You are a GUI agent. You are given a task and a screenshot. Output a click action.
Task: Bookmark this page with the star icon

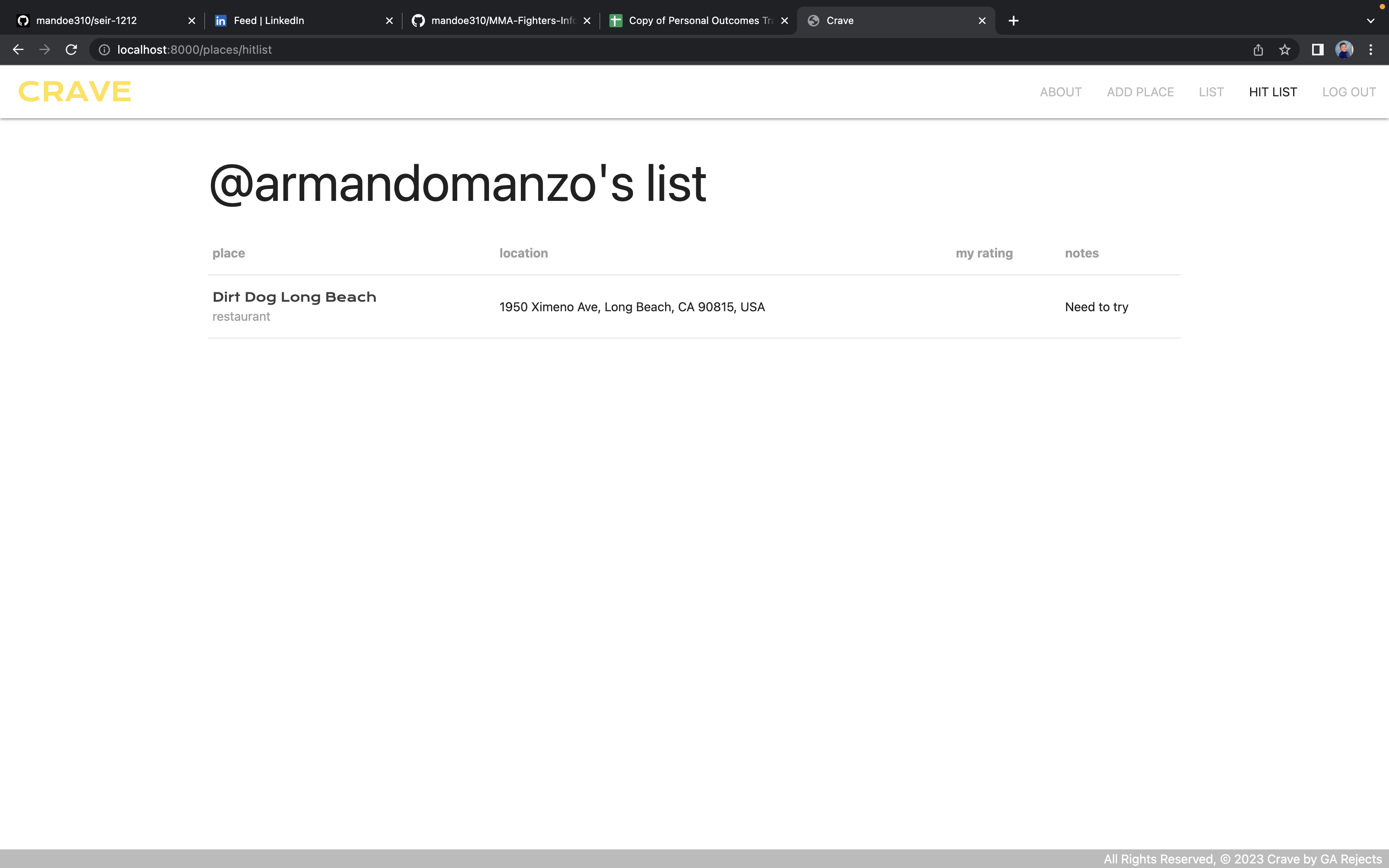click(1284, 50)
